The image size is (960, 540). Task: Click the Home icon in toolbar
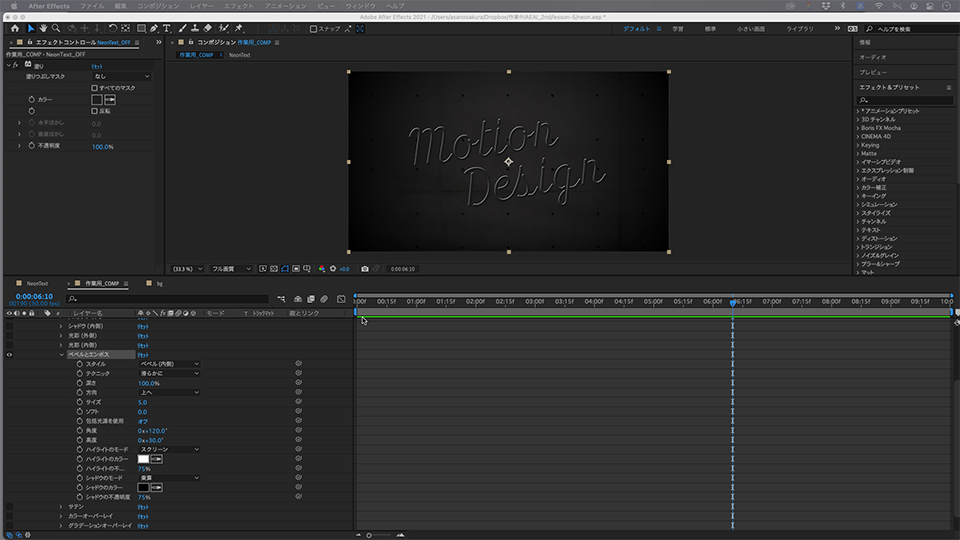[15, 29]
